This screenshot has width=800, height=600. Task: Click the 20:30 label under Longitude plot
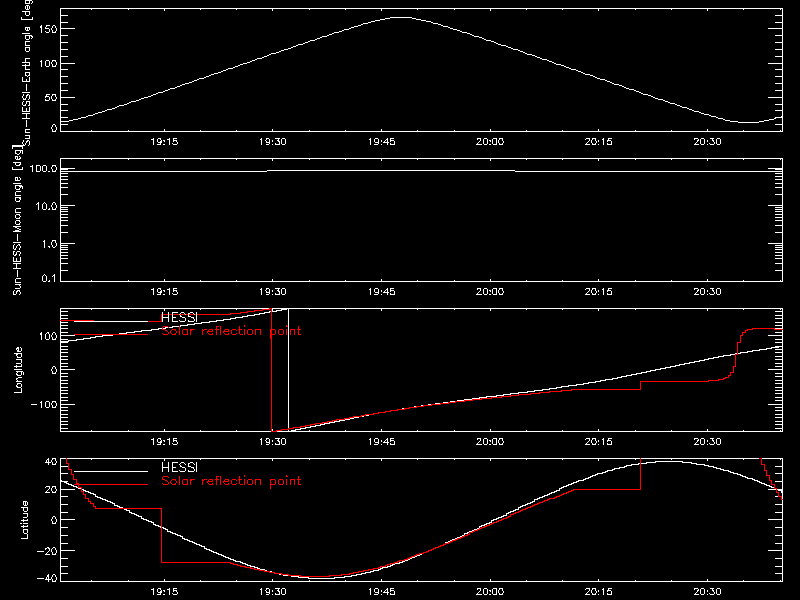pyautogui.click(x=707, y=441)
